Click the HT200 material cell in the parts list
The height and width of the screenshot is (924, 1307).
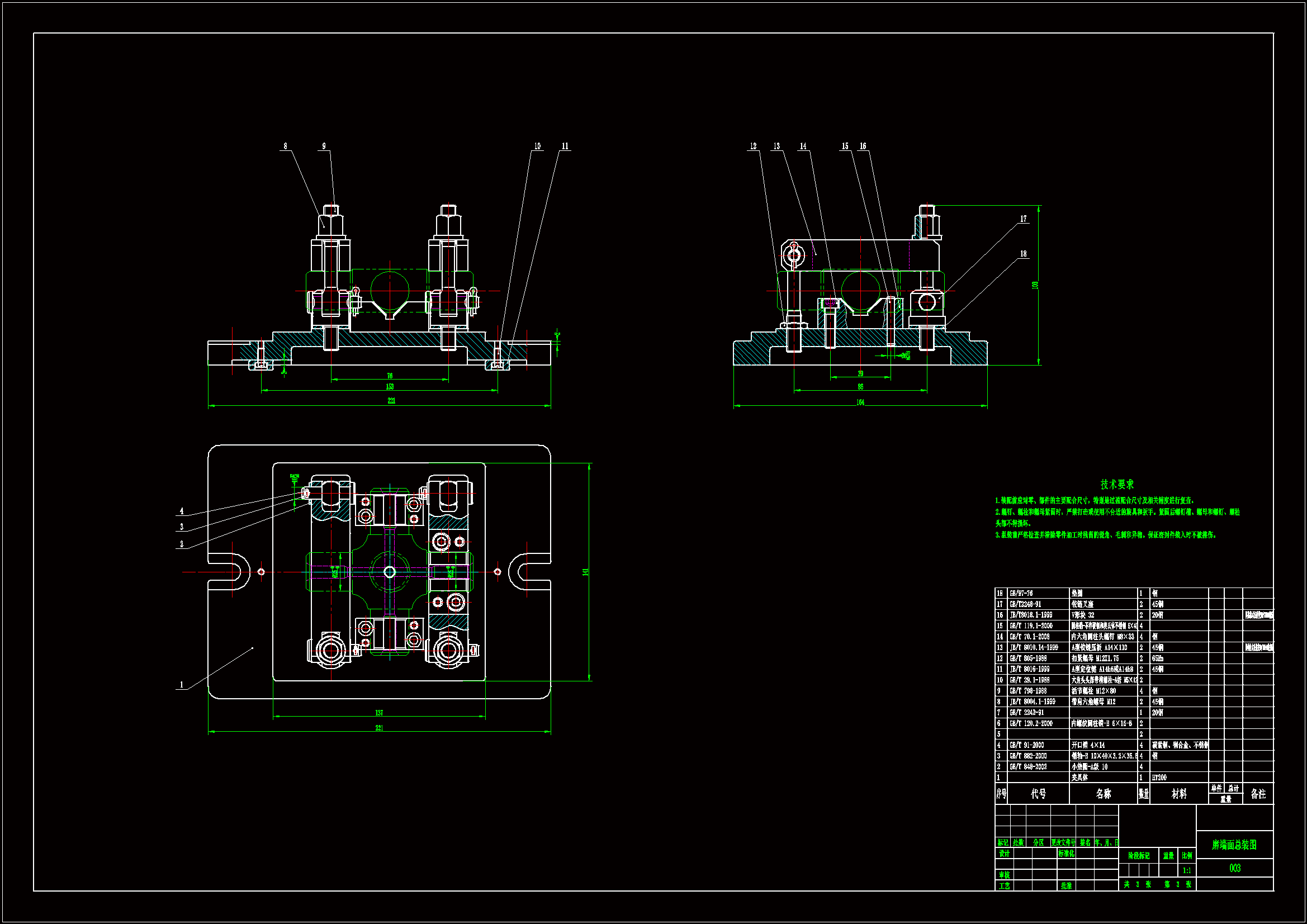1159,777
